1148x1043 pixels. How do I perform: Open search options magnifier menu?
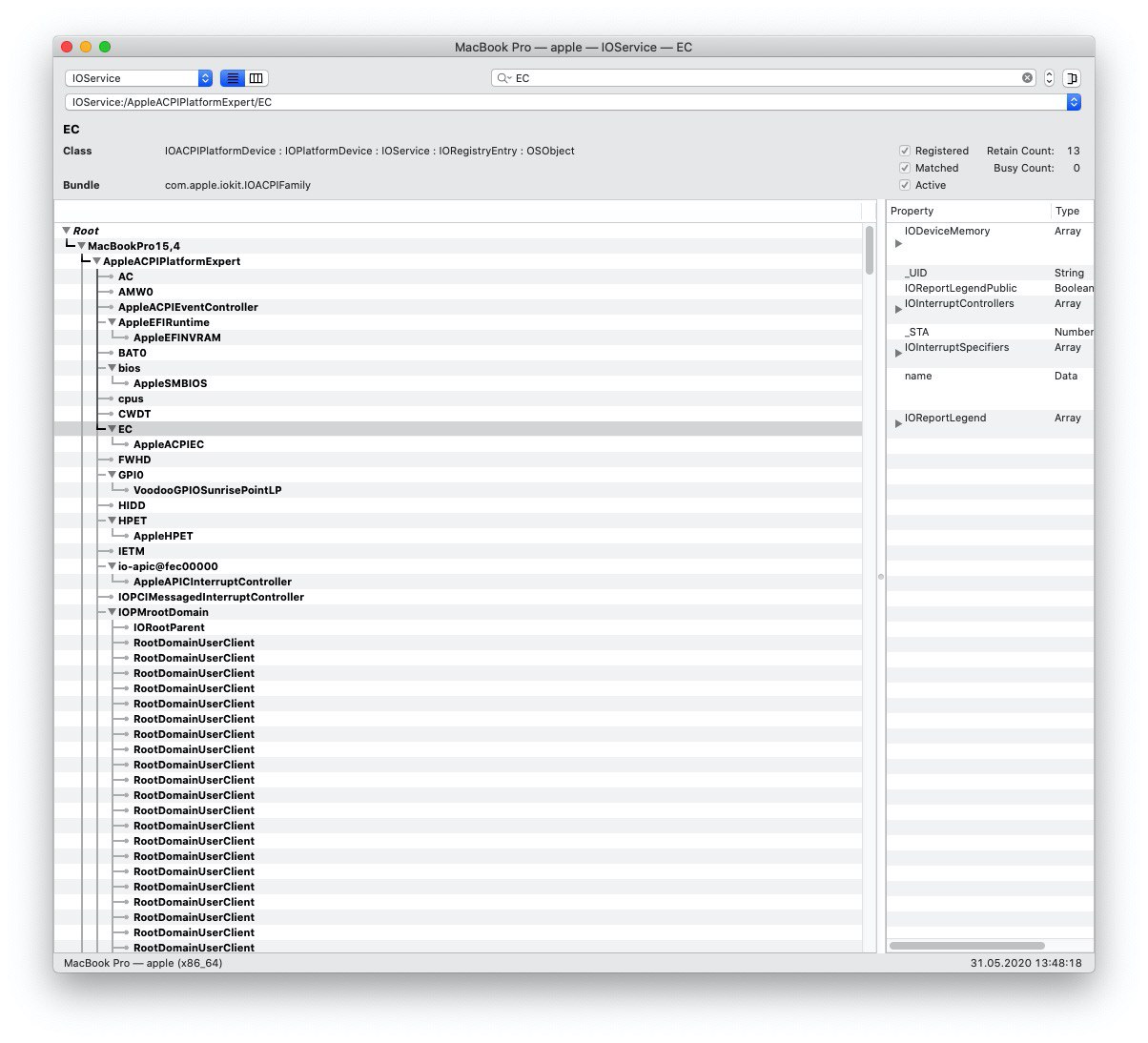tap(503, 78)
